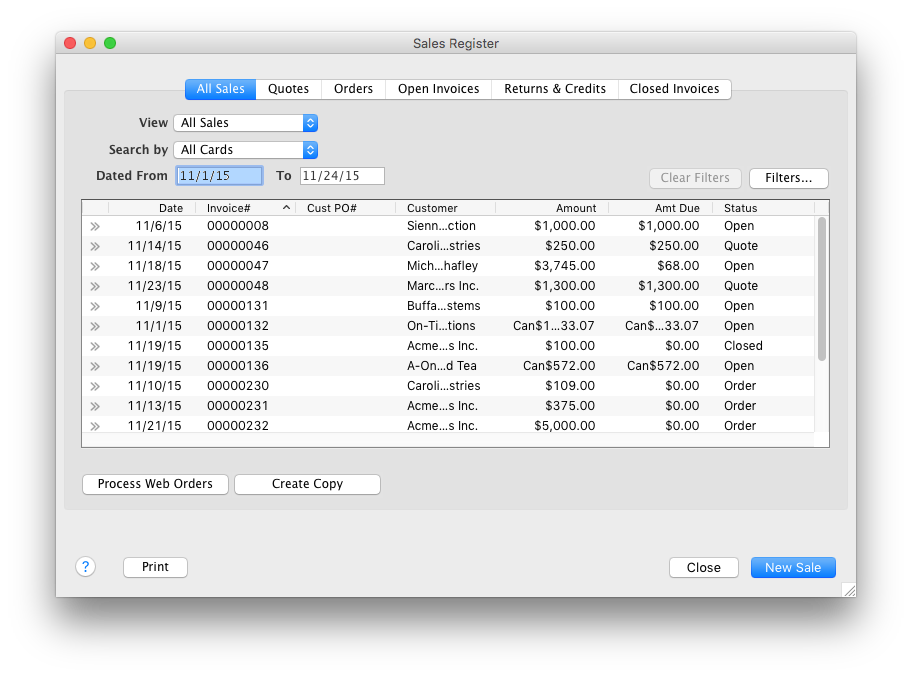The width and height of the screenshot is (912, 677).
Task: Switch to the Quotes tab
Action: tap(288, 89)
